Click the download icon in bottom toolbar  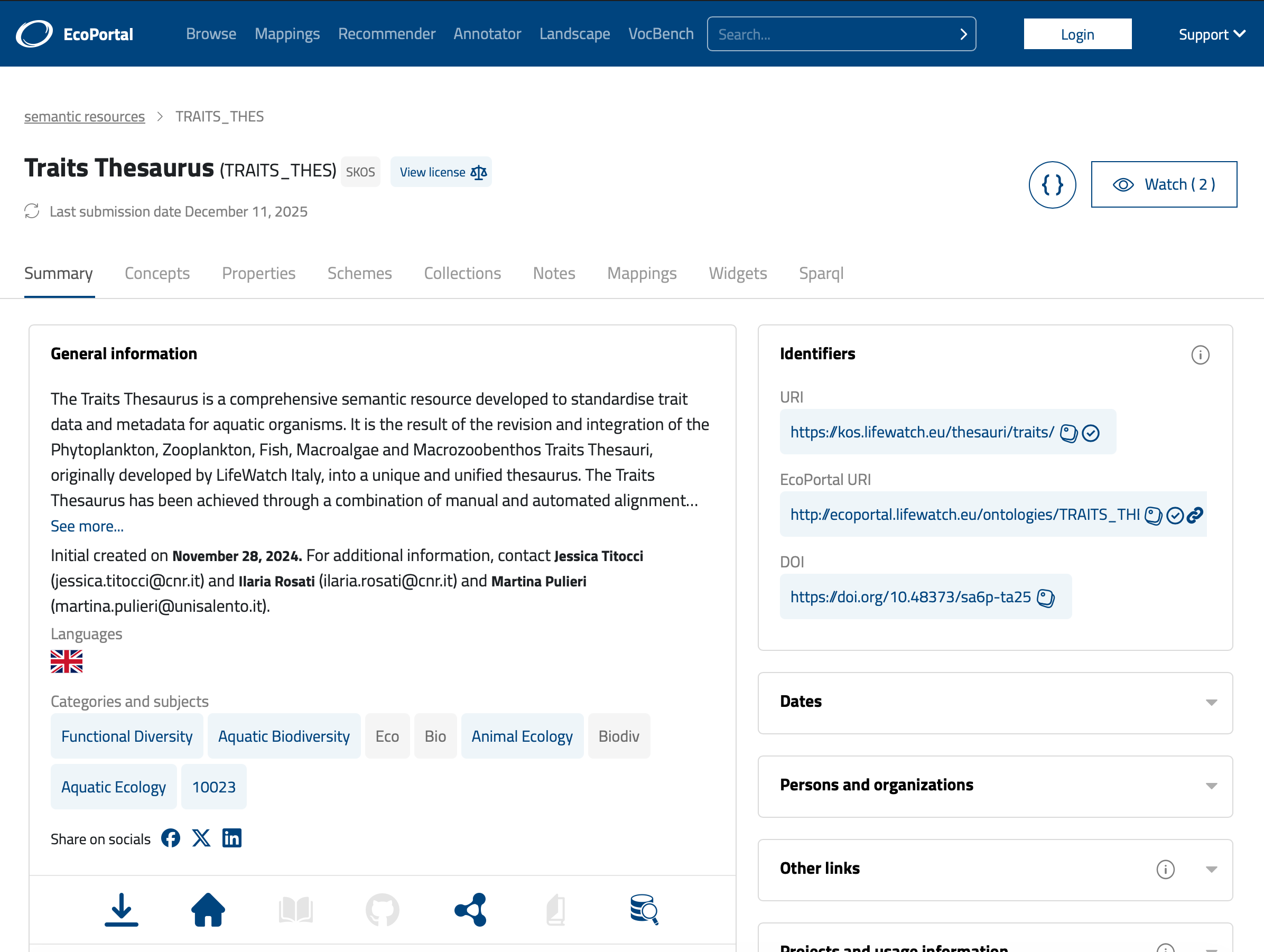(x=121, y=909)
